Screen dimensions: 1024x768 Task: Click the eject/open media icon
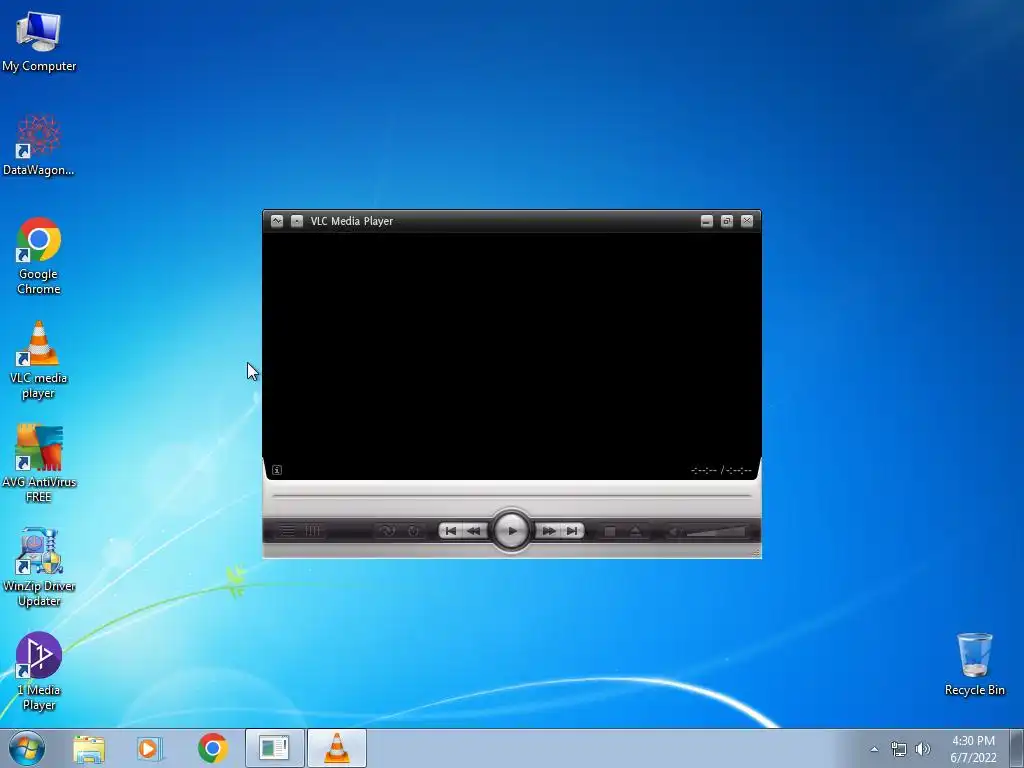coord(635,532)
